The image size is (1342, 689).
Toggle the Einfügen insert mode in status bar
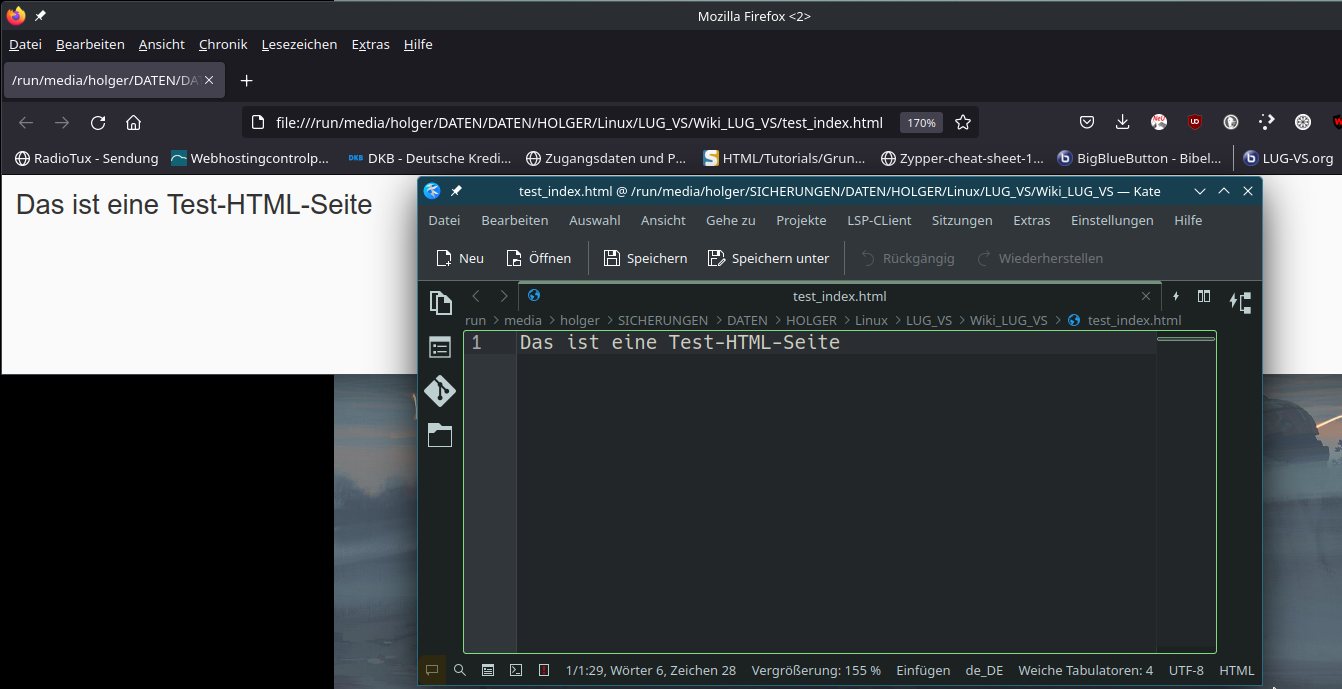click(x=923, y=670)
